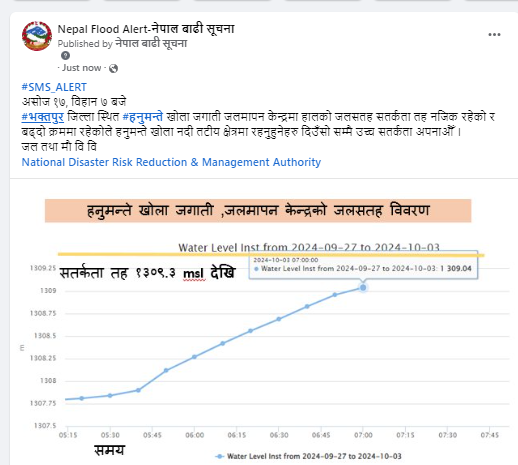
Task: Click the y-axis label 1309.25
Action: click(x=43, y=268)
